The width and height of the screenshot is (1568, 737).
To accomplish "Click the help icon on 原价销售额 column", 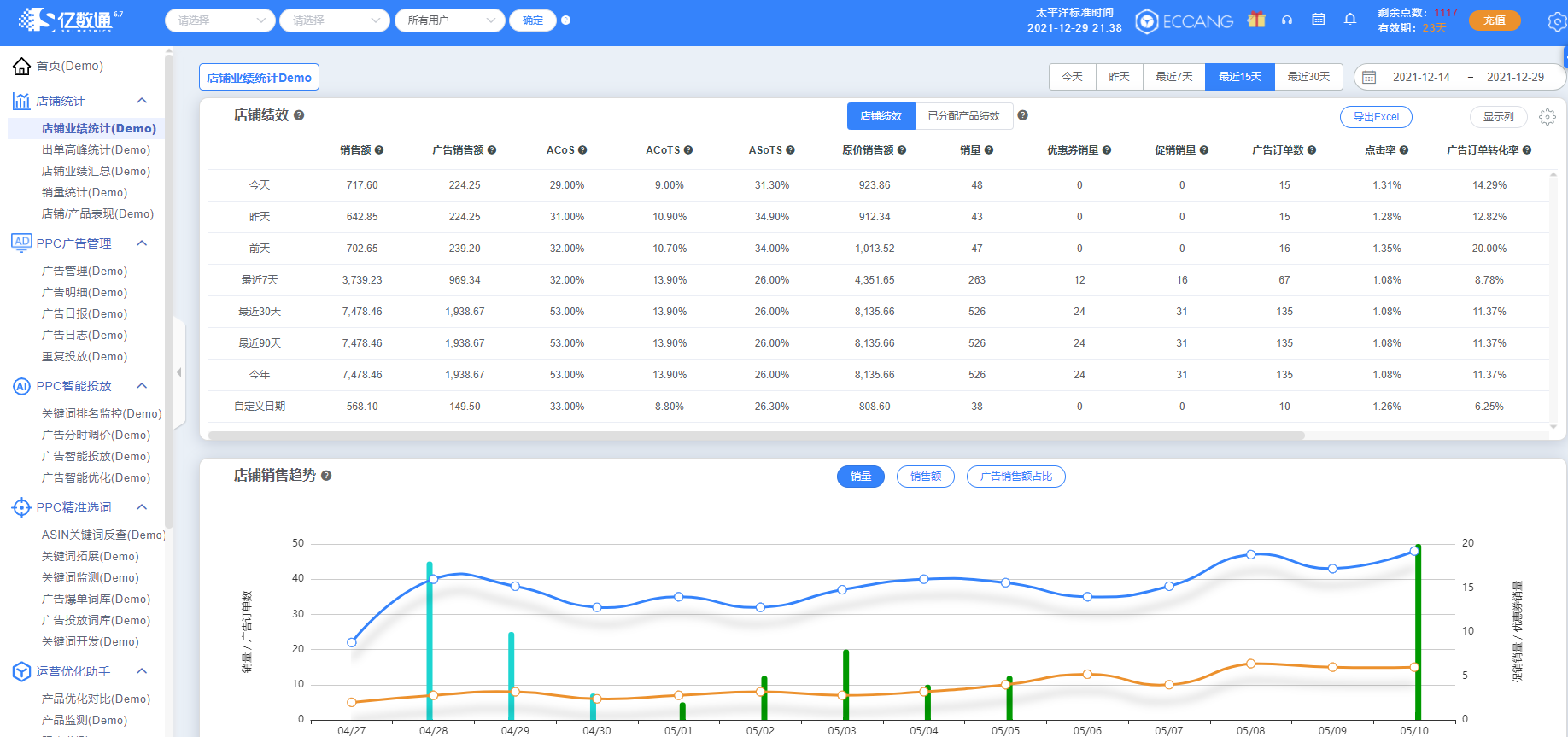I will click(902, 150).
